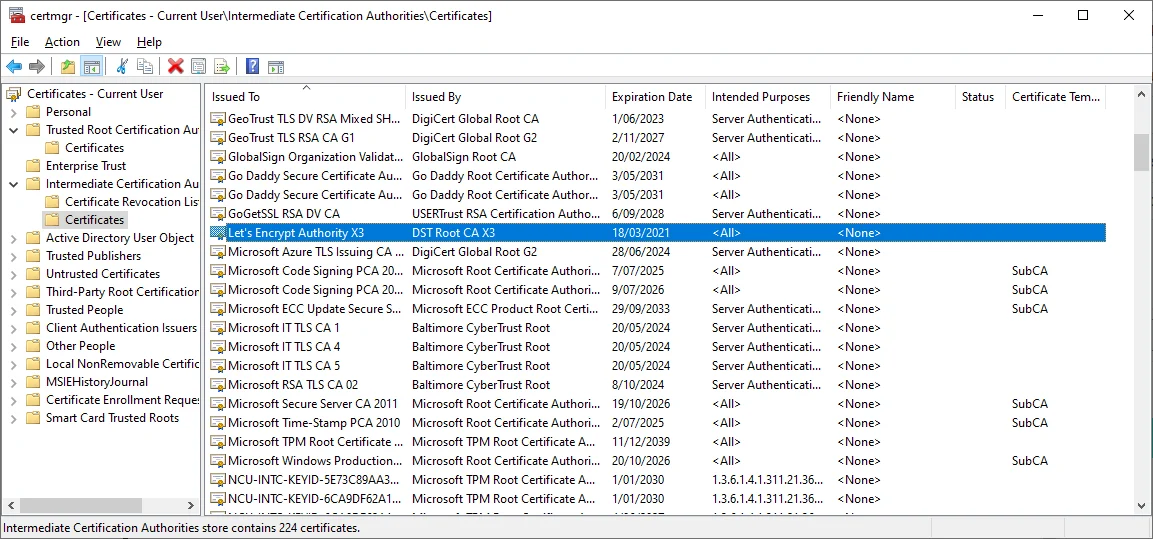Viewport: 1153px width, 539px height.
Task: Expand the Trusted Publishers tree node
Action: (14, 256)
